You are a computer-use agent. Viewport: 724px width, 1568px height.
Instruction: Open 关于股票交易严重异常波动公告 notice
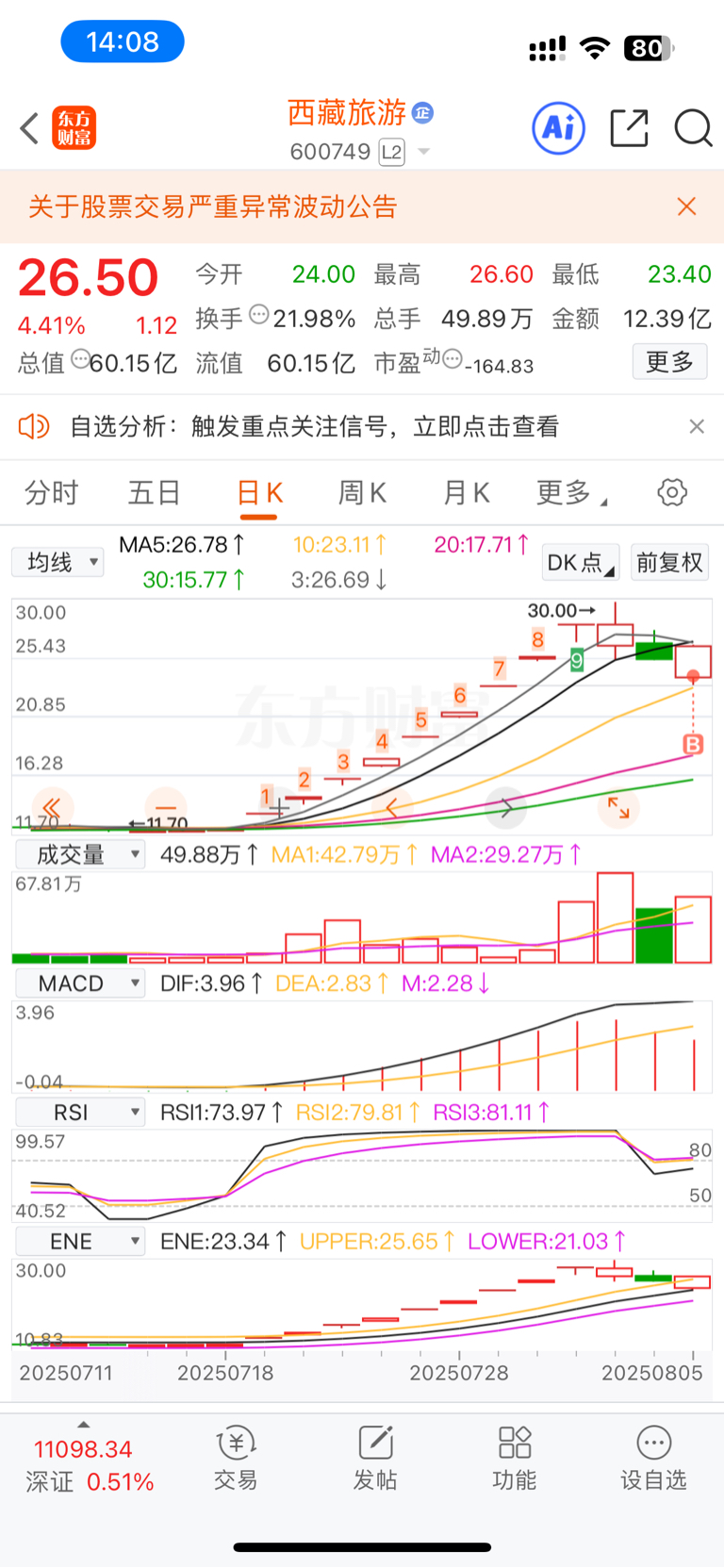coord(212,206)
